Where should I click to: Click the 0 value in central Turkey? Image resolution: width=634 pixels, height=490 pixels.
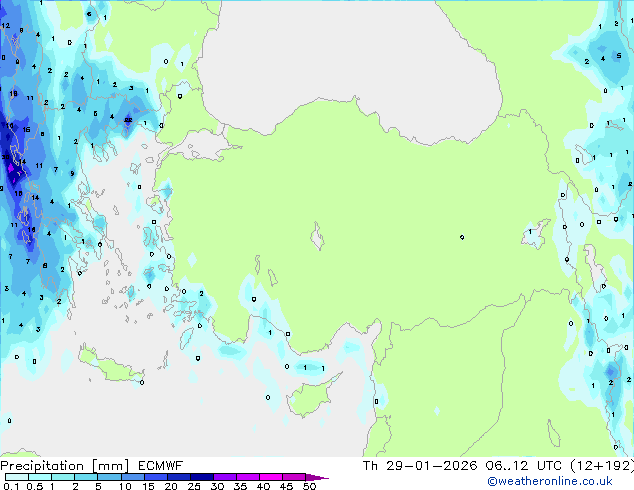pyautogui.click(x=461, y=237)
